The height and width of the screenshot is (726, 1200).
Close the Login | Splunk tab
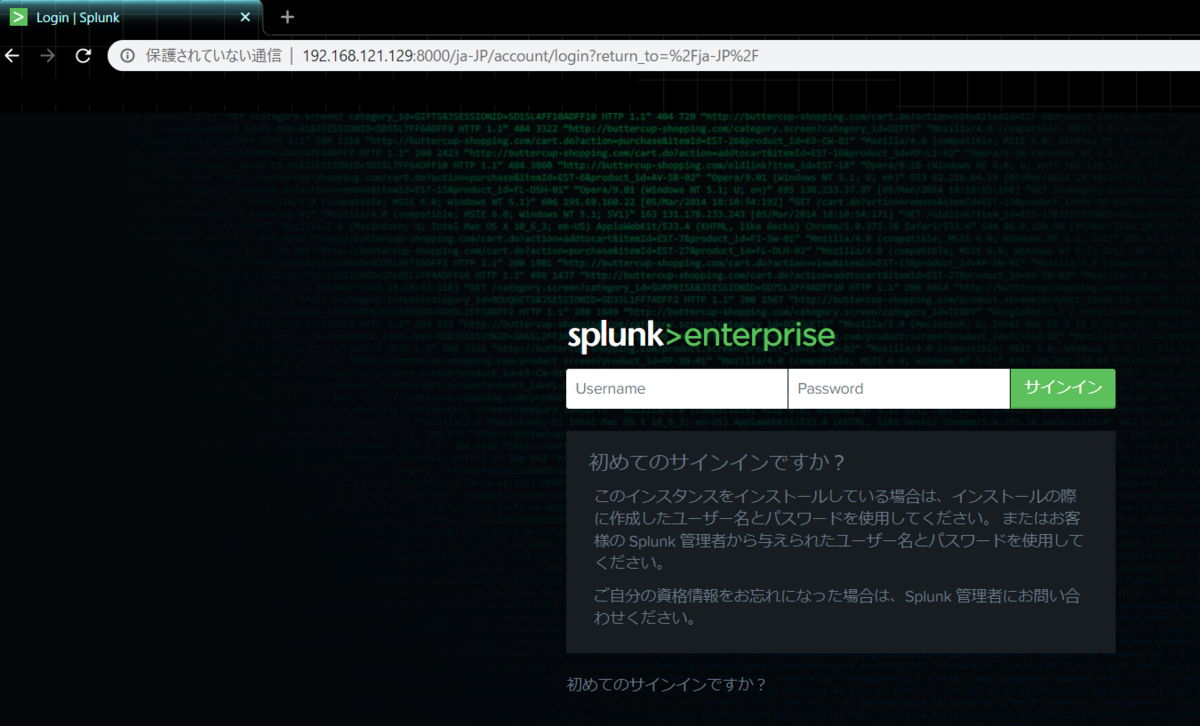pos(245,17)
